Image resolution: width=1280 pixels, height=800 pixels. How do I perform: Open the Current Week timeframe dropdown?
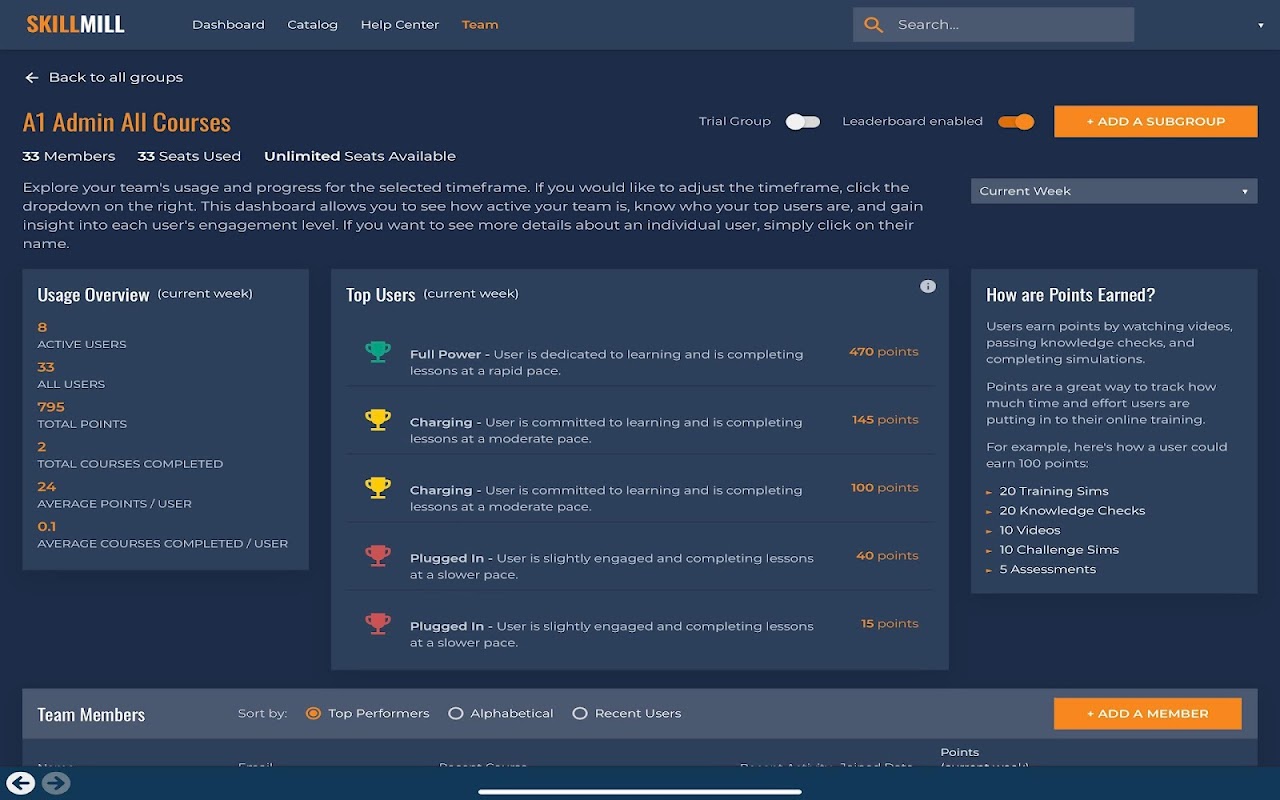pyautogui.click(x=1114, y=191)
